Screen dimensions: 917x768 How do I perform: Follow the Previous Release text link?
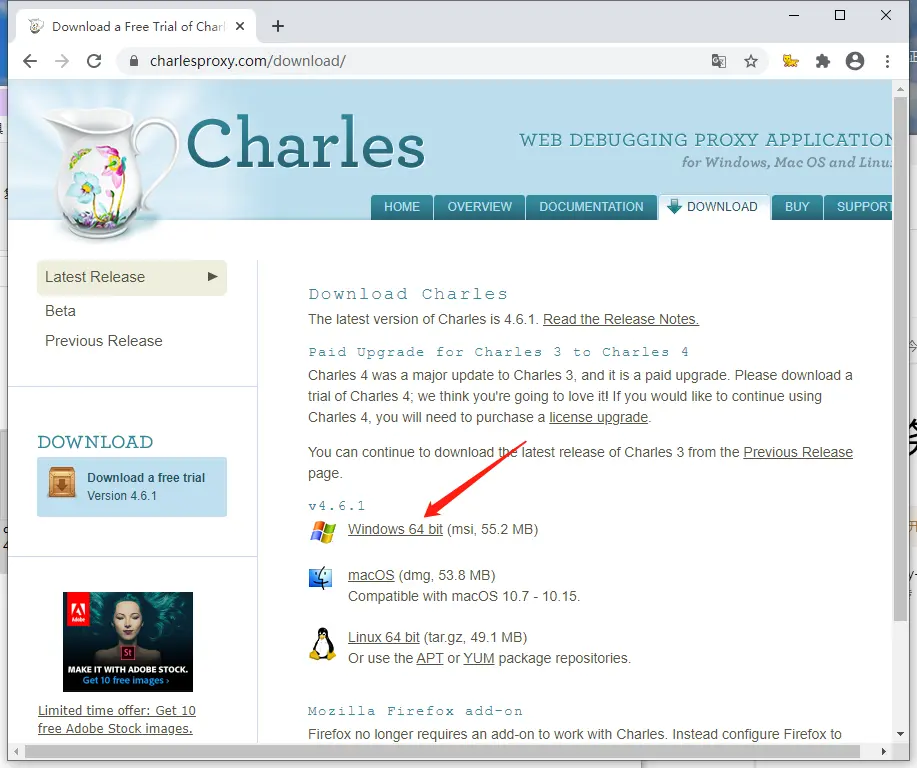(798, 452)
